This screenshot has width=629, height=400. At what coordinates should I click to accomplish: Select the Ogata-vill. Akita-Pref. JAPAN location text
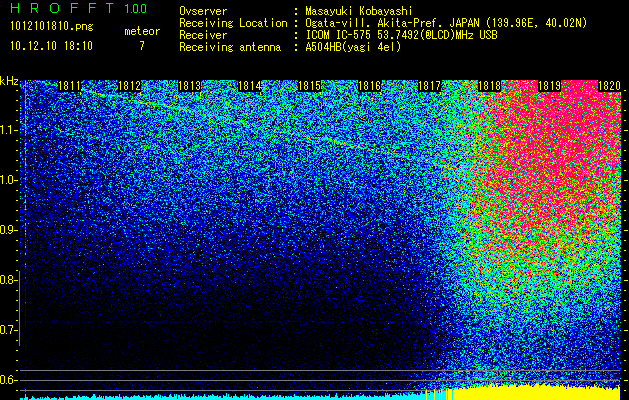click(x=446, y=24)
